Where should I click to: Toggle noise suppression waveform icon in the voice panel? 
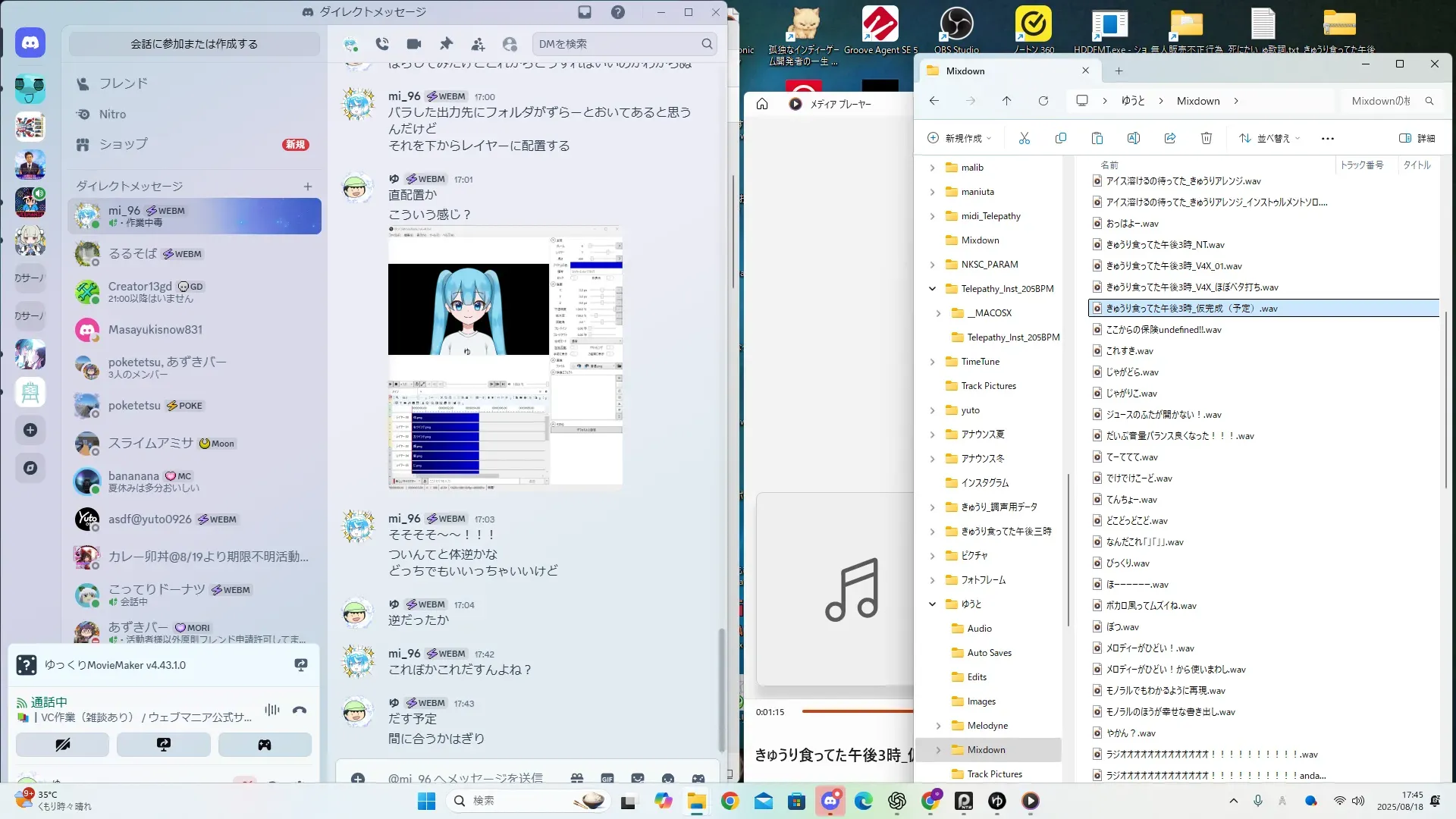[x=272, y=710]
